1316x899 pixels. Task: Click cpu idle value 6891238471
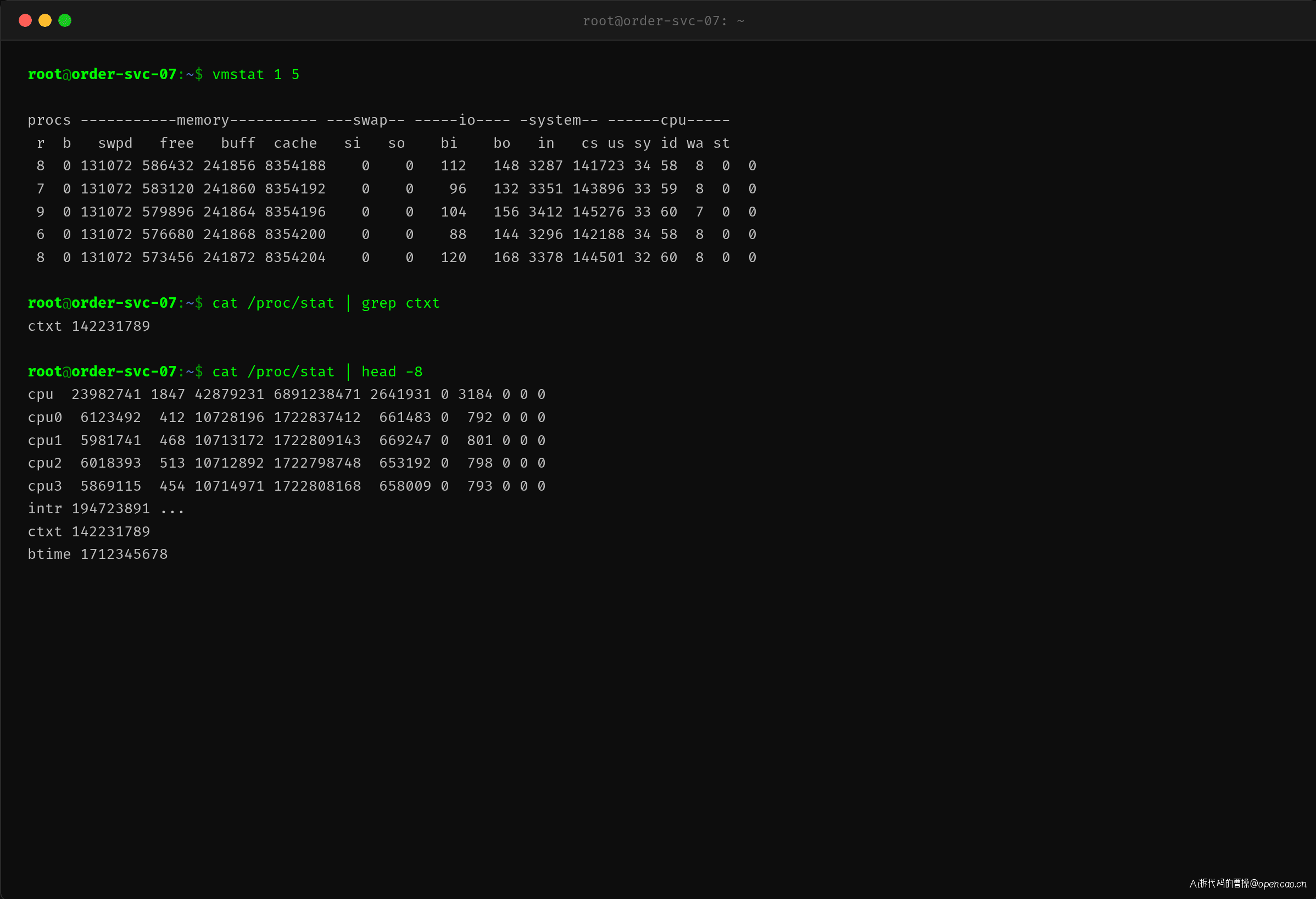(317, 394)
